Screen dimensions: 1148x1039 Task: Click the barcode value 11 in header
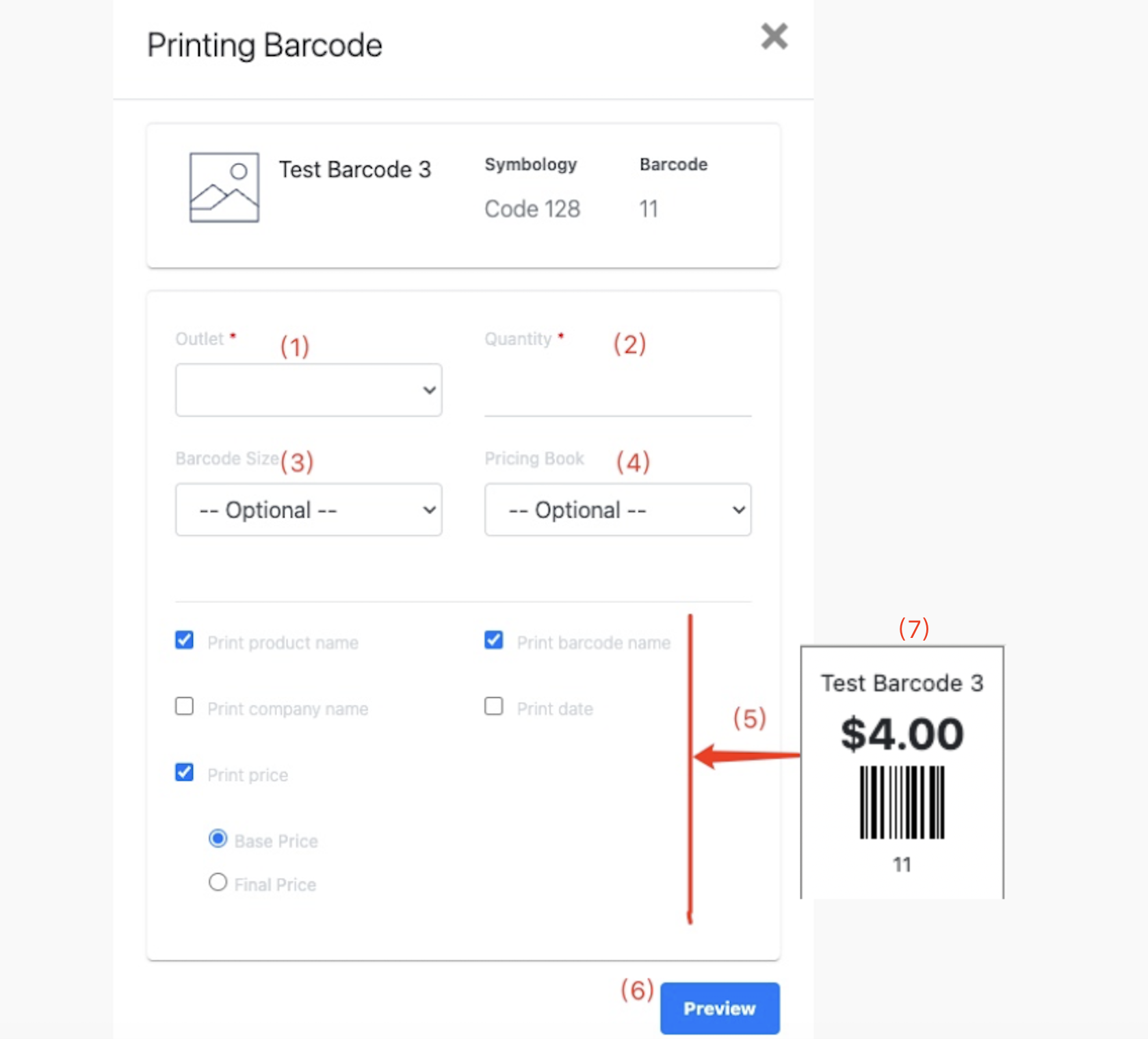tap(649, 209)
